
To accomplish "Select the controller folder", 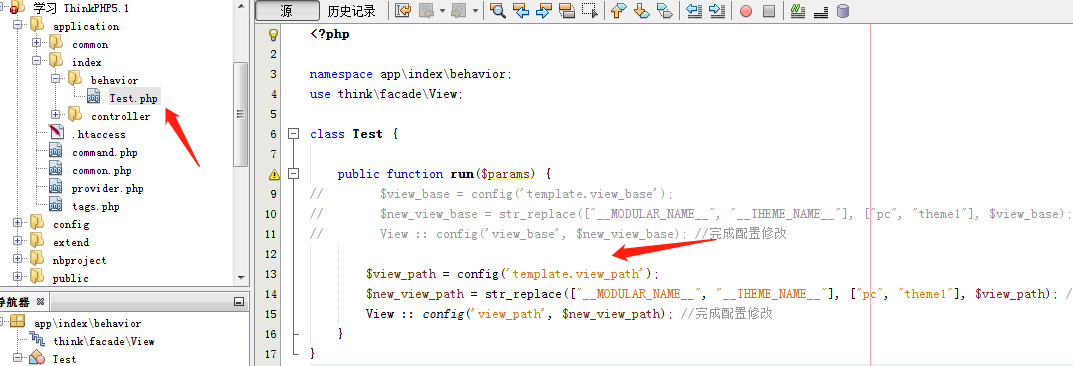I will [120, 116].
